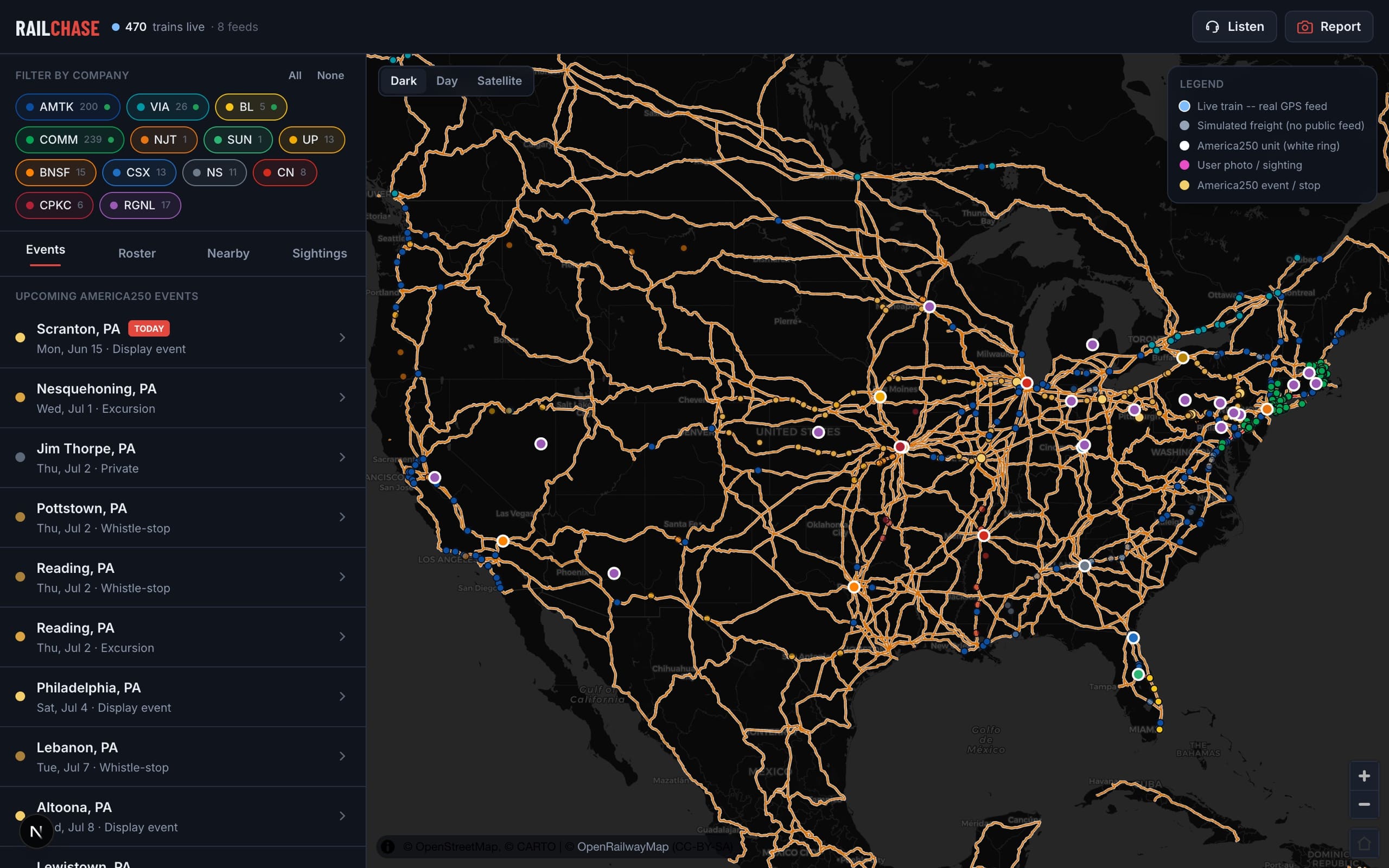Toggle the UP company filter
1389x868 pixels.
[311, 139]
